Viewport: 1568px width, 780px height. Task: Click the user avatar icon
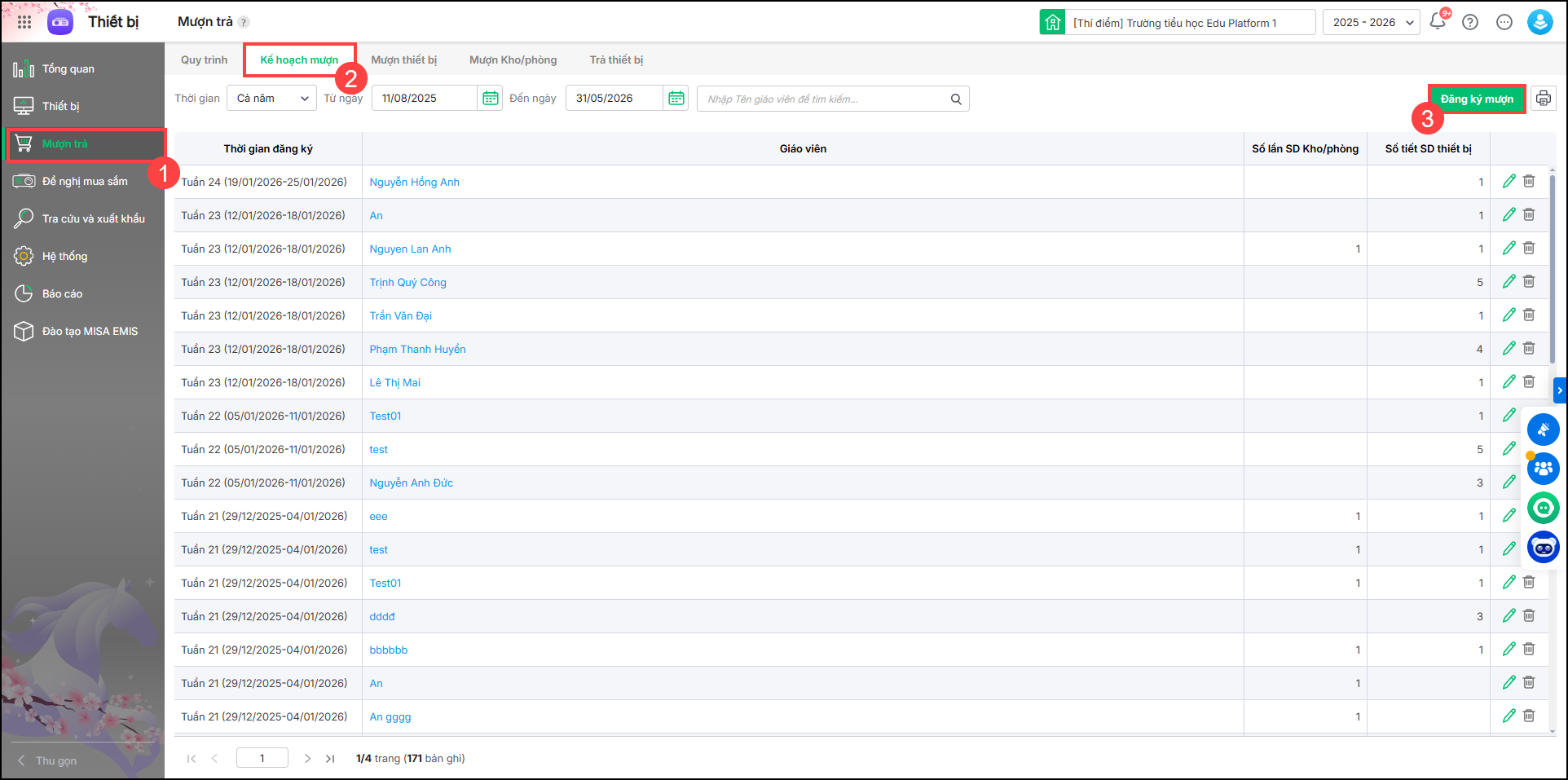click(x=1539, y=22)
